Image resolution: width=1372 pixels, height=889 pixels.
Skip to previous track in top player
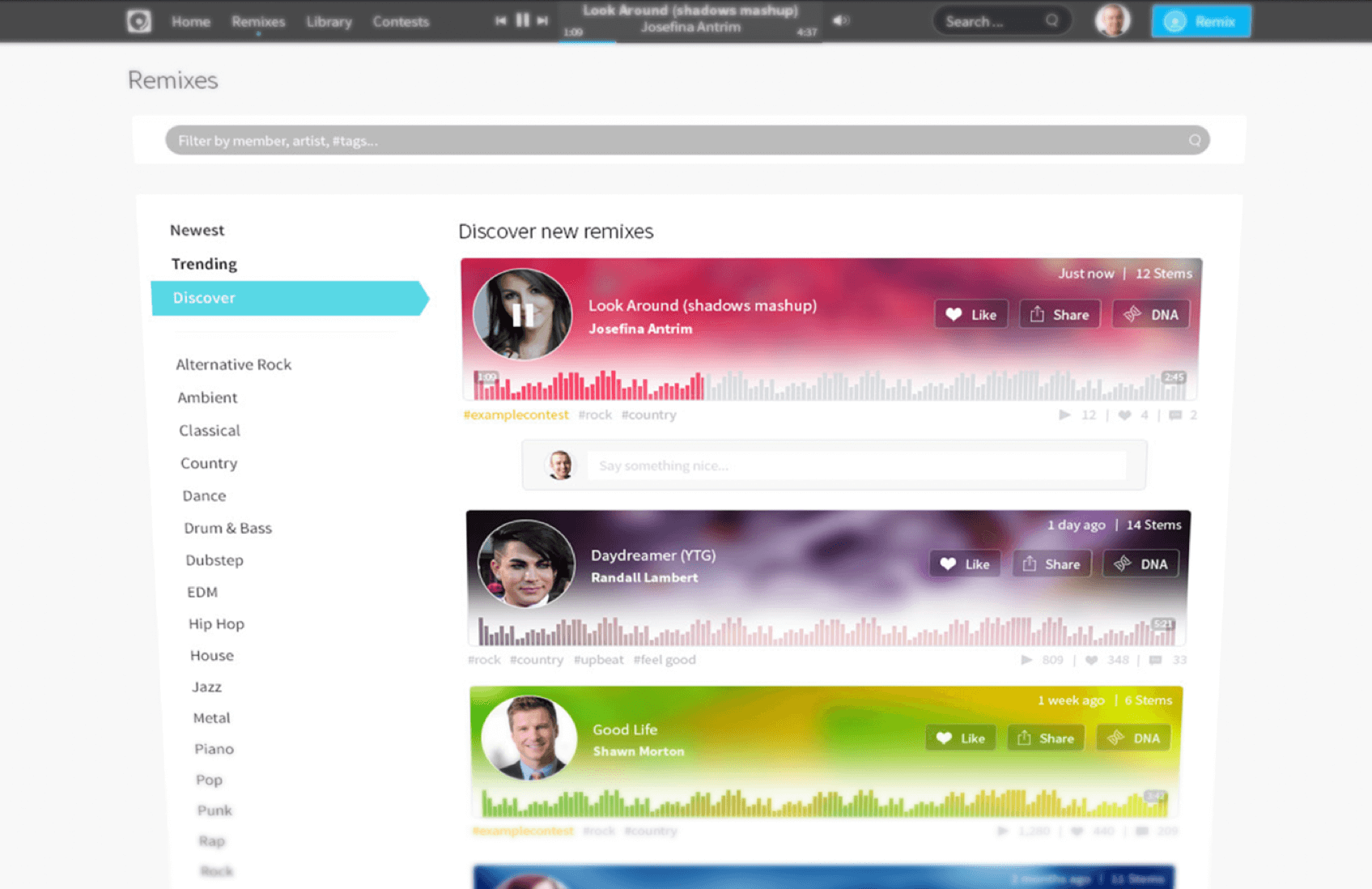(x=501, y=20)
